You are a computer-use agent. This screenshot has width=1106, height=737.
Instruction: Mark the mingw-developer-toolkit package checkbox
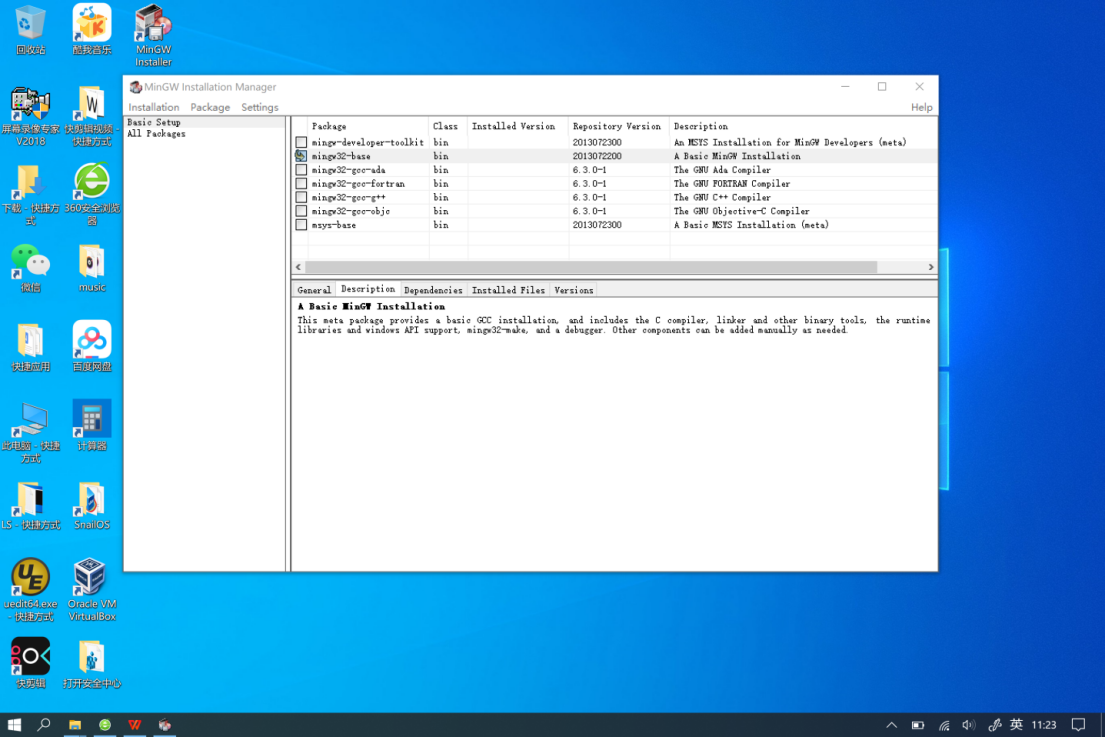click(x=301, y=142)
